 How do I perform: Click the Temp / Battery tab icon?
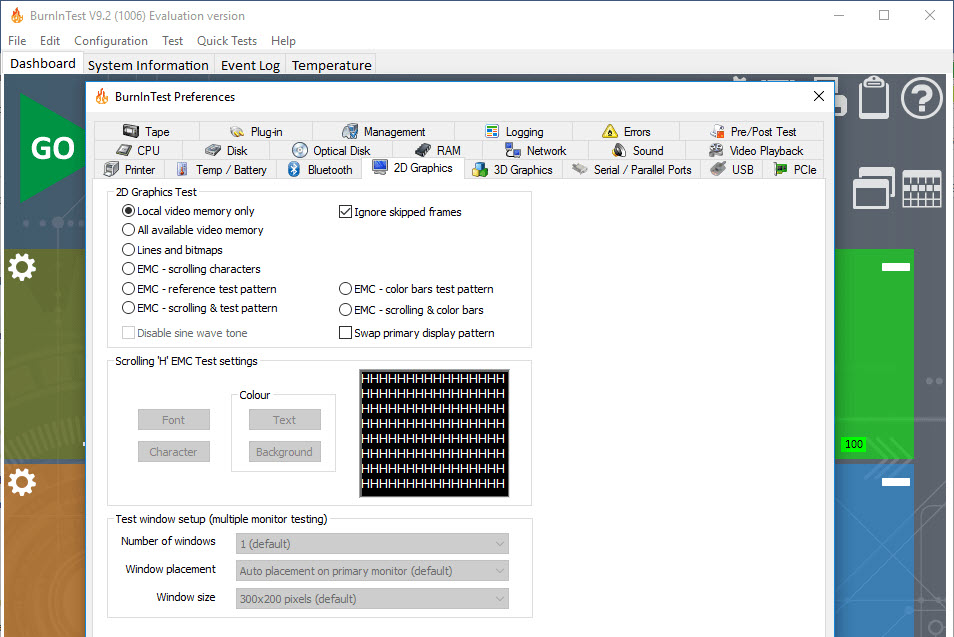(x=182, y=169)
